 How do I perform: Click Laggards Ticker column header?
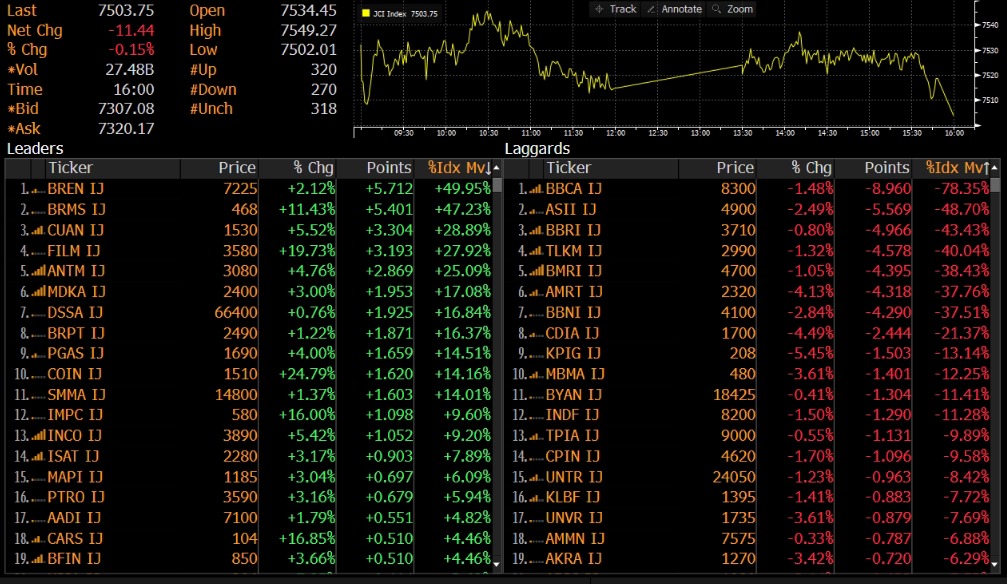point(568,168)
